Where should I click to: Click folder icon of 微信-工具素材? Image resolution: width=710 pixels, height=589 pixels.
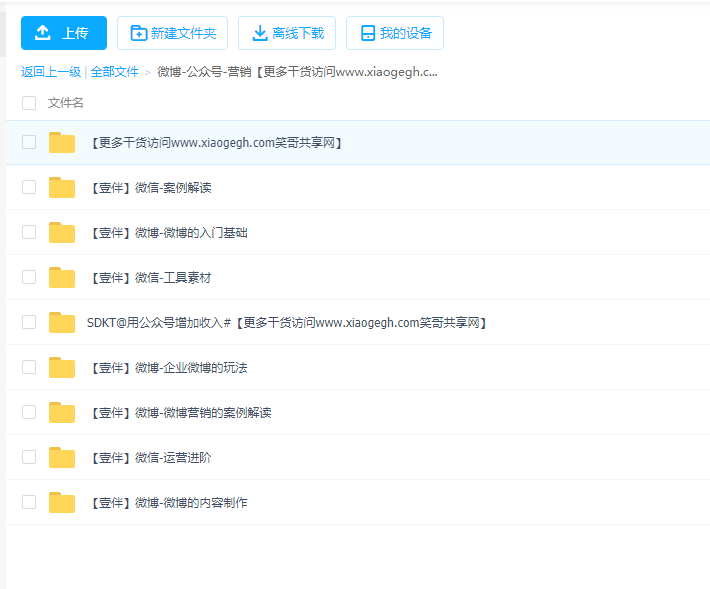point(62,277)
